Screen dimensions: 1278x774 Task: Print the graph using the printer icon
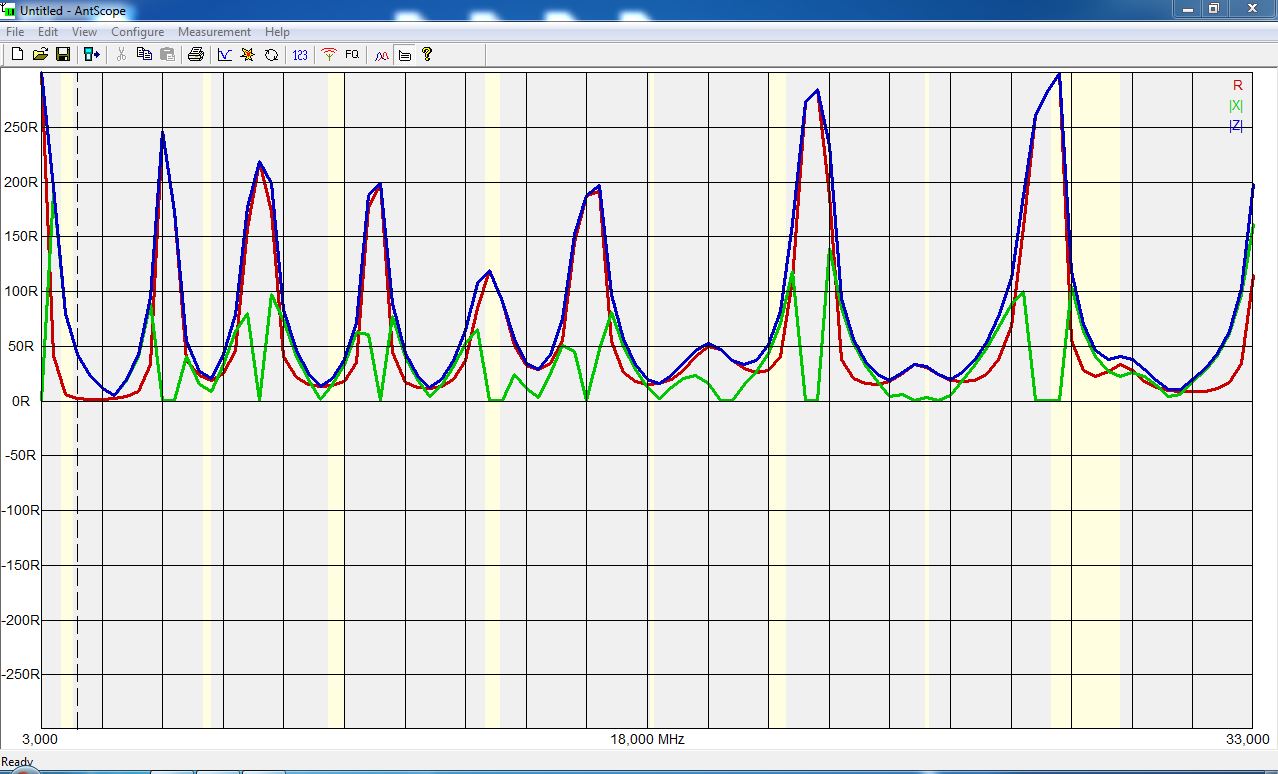196,54
